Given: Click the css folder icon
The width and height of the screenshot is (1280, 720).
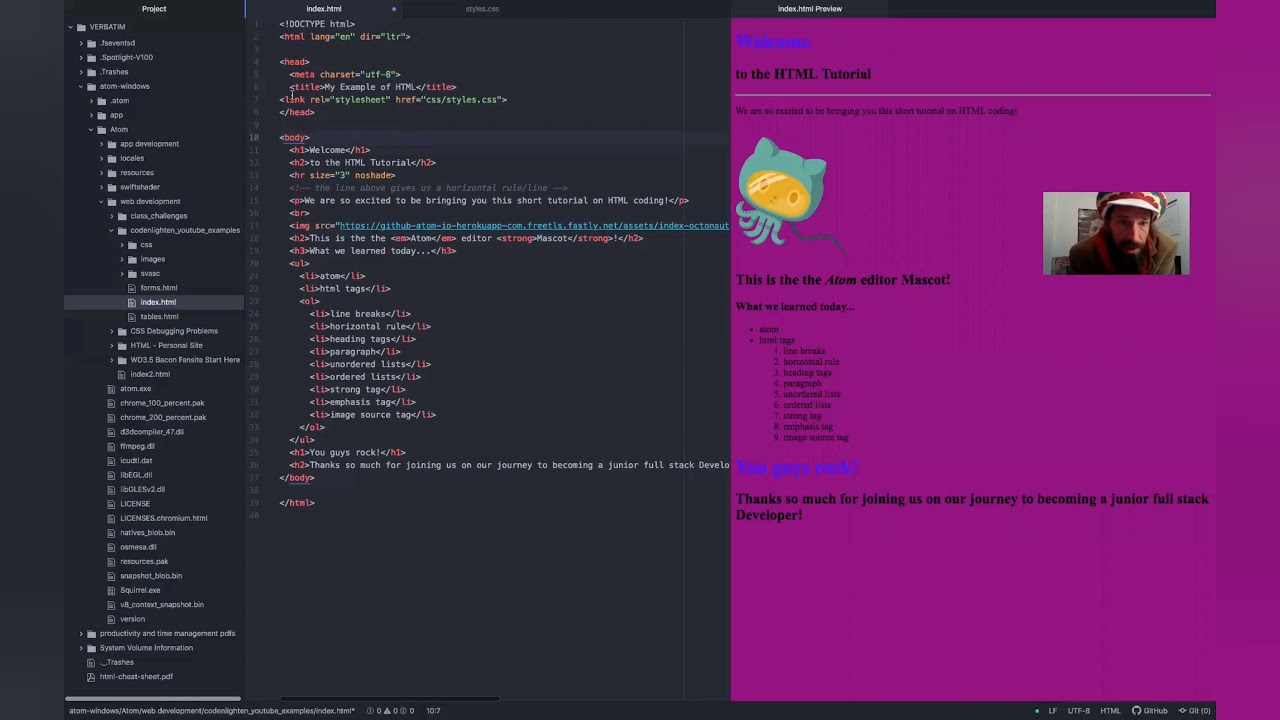Looking at the screenshot, I should tap(132, 245).
